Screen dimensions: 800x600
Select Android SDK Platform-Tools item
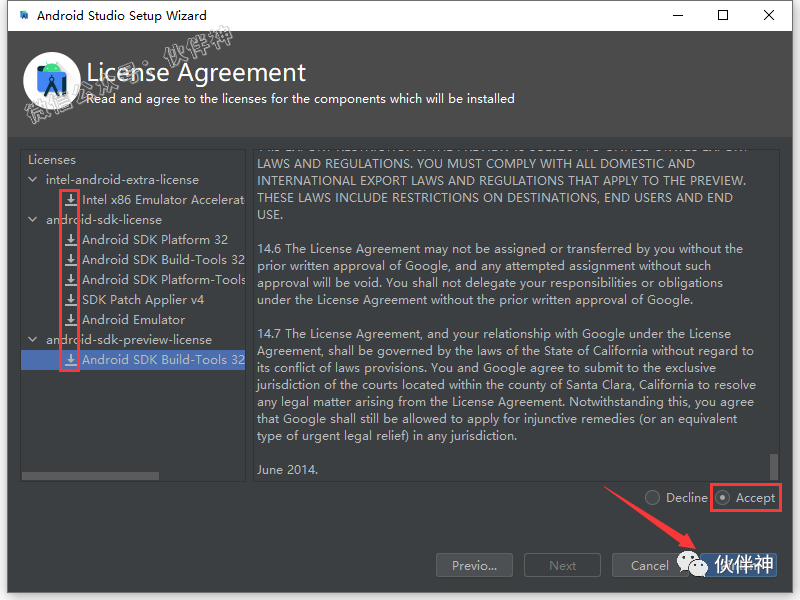click(x=163, y=280)
